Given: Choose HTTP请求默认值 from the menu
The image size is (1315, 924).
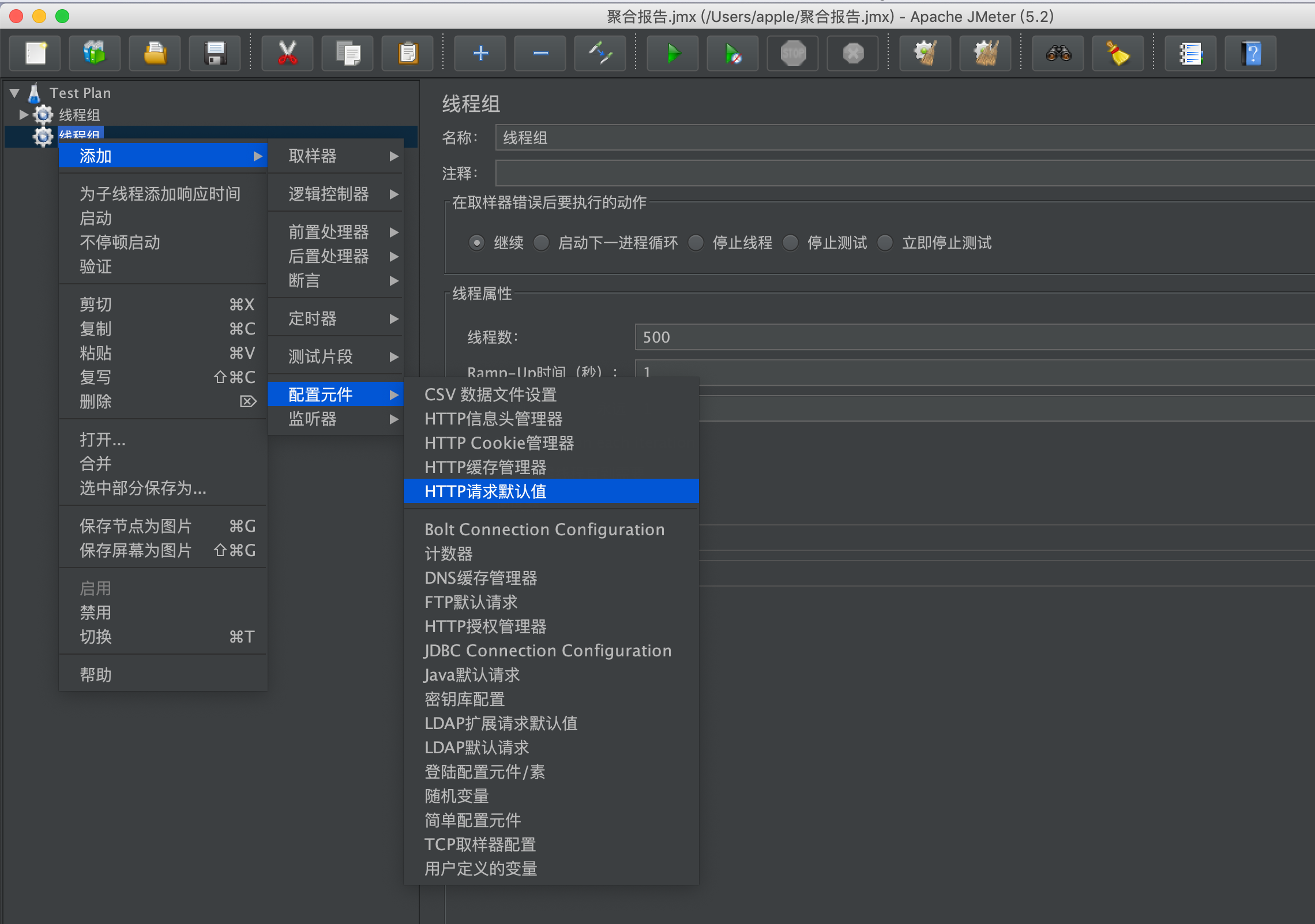Looking at the screenshot, I should click(551, 491).
